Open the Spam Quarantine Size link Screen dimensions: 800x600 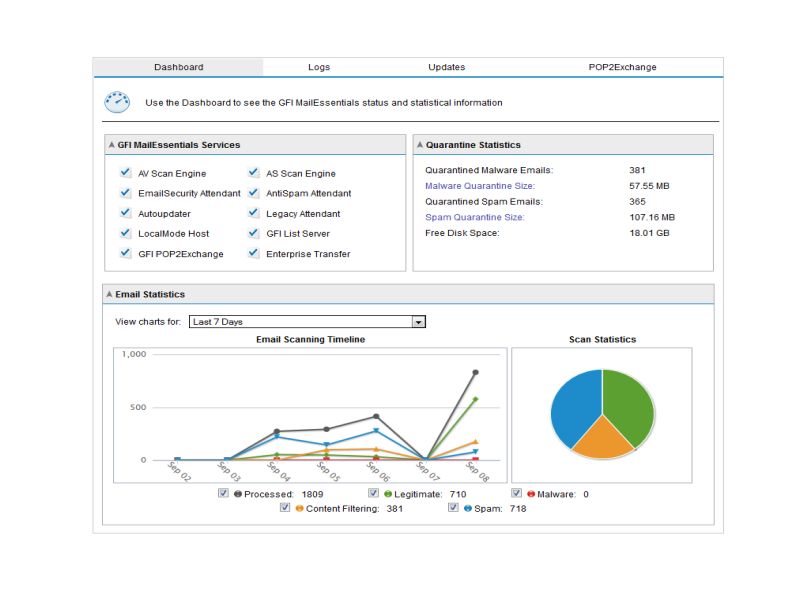coord(474,217)
